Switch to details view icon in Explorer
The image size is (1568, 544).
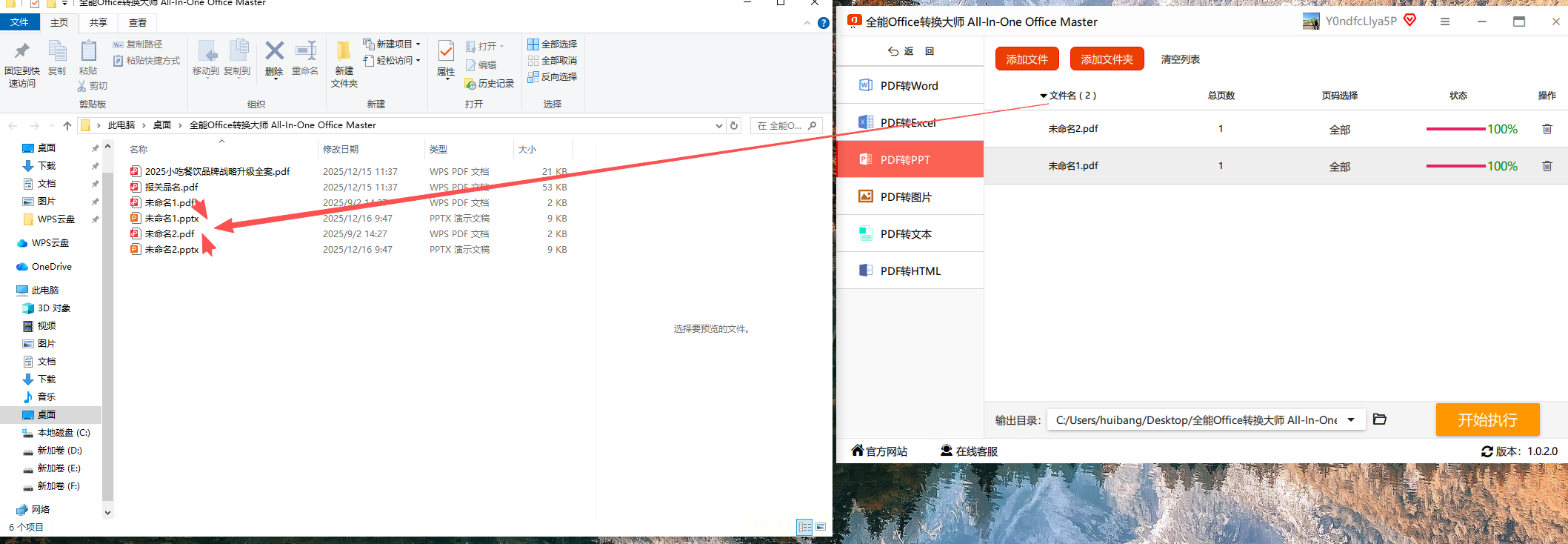click(x=805, y=527)
